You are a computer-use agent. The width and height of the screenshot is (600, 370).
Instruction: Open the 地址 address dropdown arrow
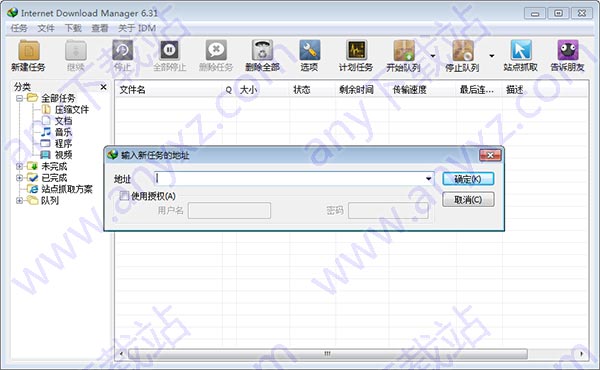click(x=429, y=178)
